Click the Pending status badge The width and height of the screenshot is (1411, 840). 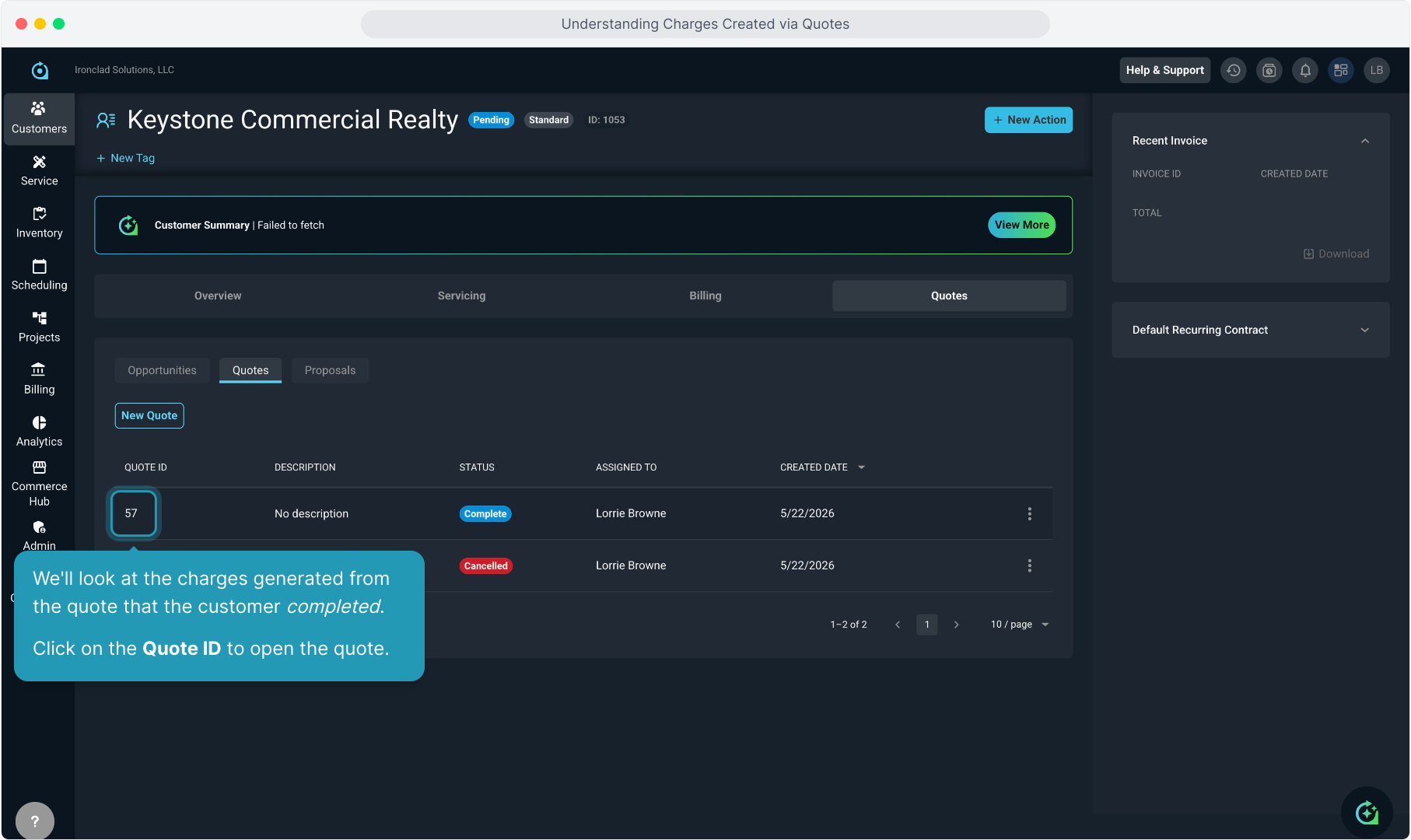(491, 120)
